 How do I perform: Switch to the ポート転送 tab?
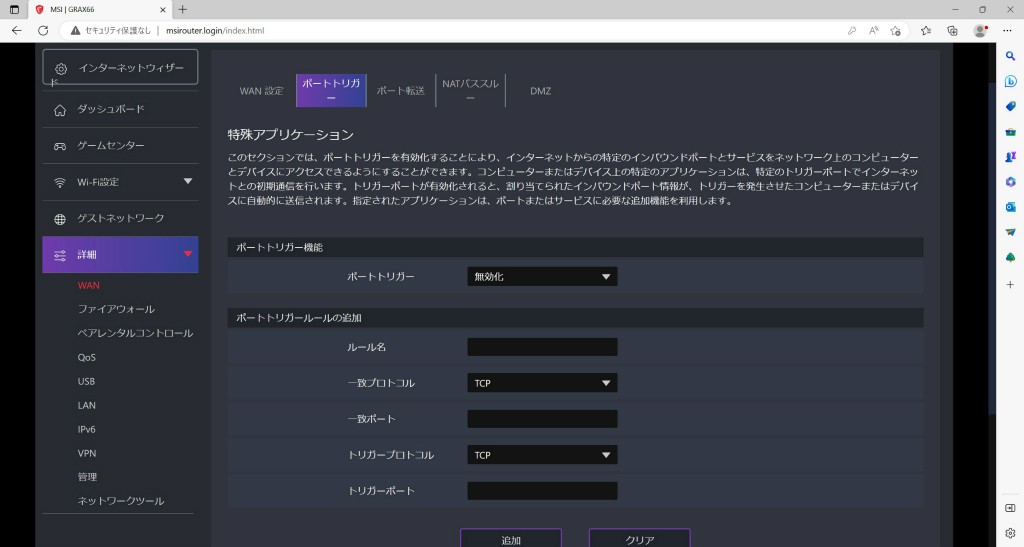[x=400, y=91]
